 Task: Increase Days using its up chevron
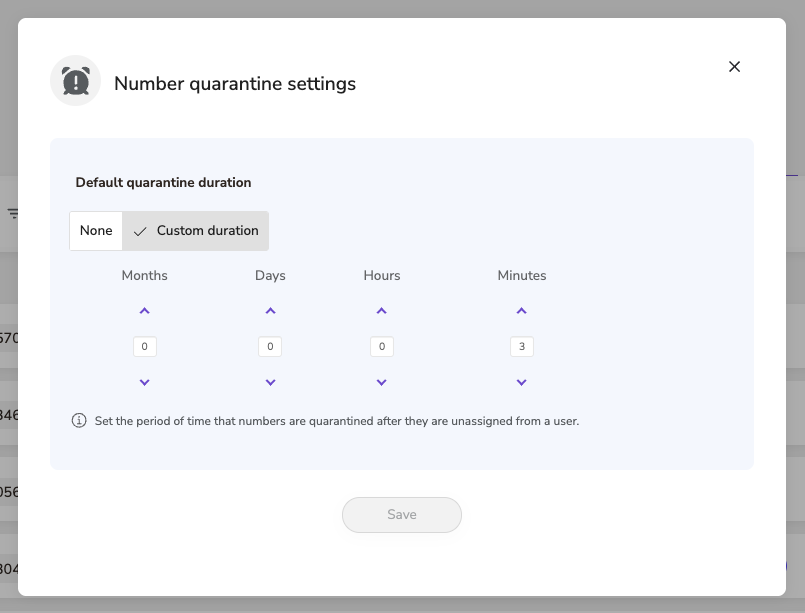pyautogui.click(x=270, y=311)
